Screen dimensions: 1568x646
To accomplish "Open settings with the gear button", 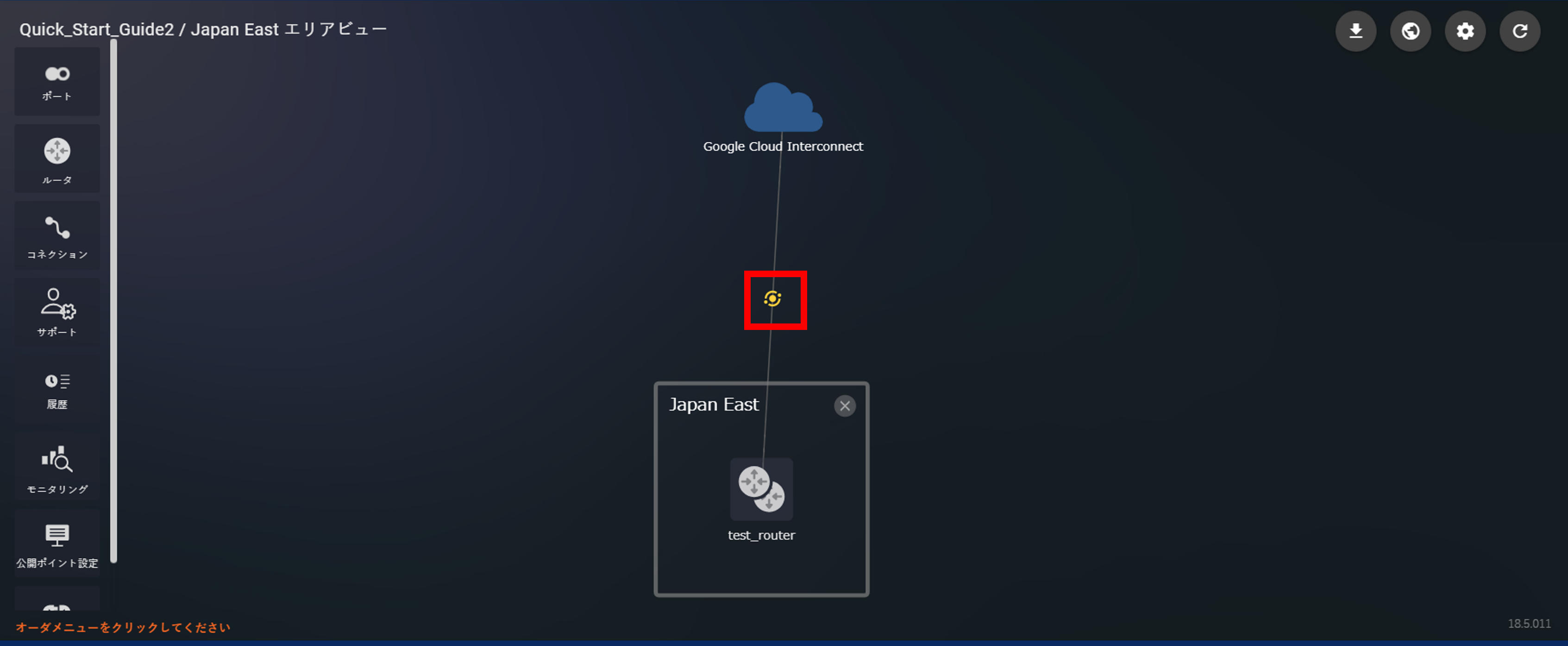I will (1465, 31).
